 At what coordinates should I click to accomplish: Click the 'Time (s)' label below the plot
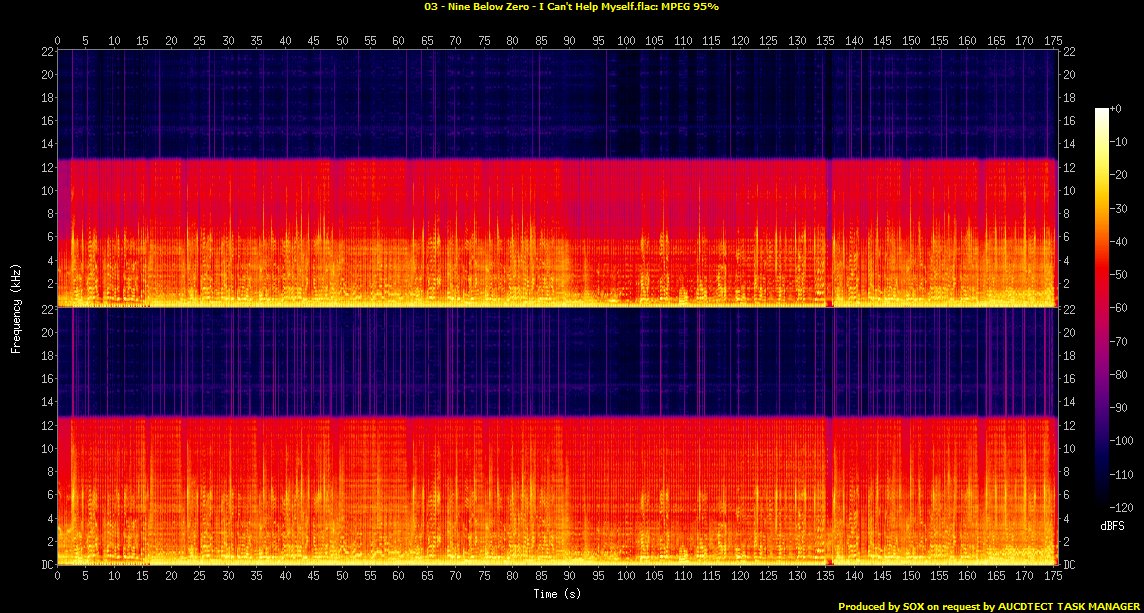557,594
